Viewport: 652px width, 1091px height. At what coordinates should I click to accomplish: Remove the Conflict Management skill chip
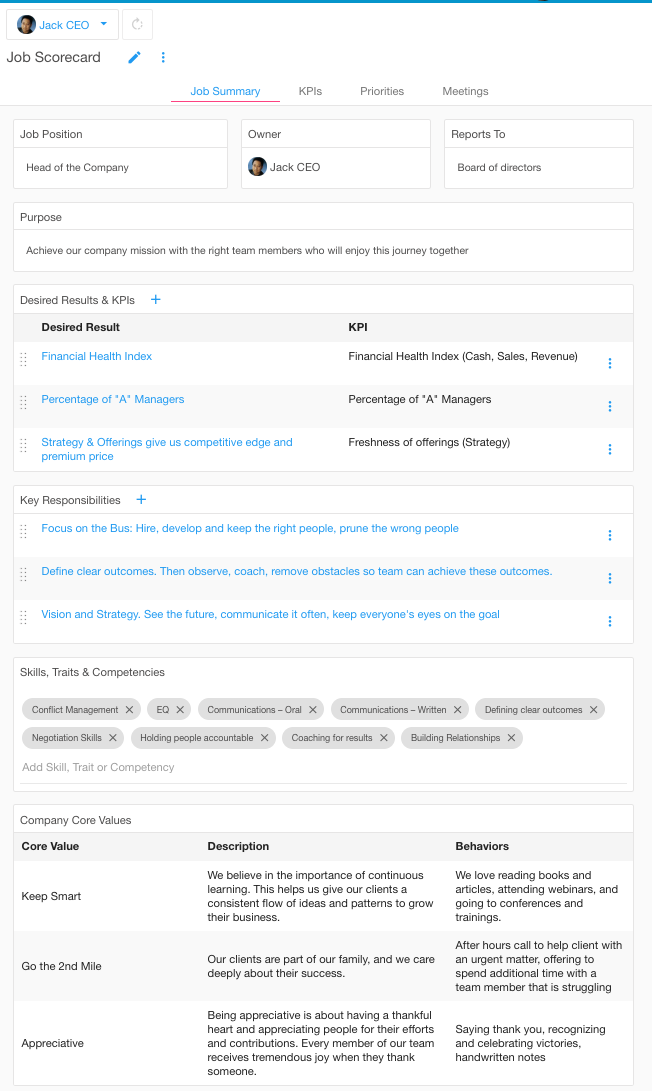coord(129,710)
